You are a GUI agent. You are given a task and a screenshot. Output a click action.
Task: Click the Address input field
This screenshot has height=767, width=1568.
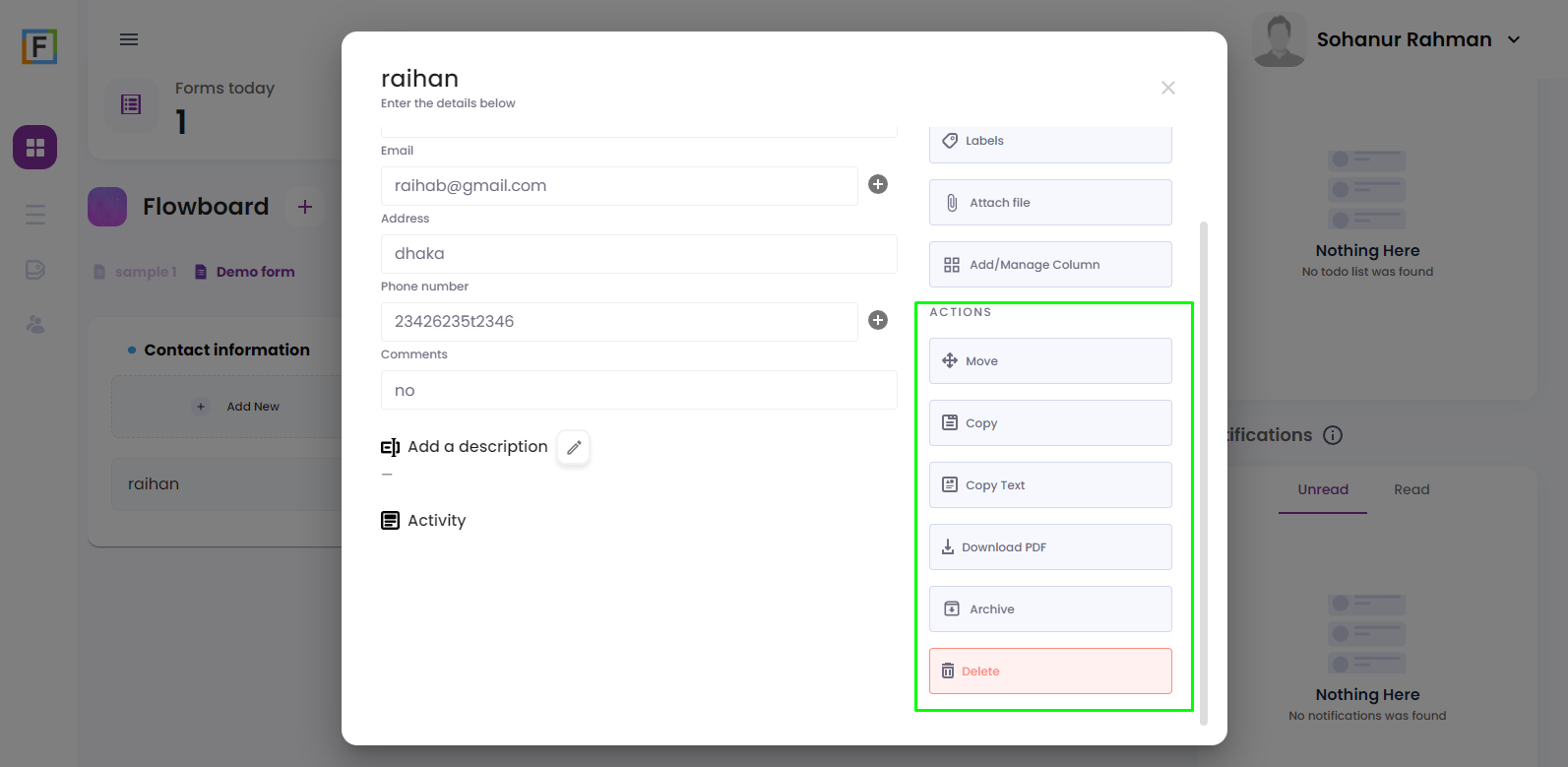pyautogui.click(x=639, y=254)
